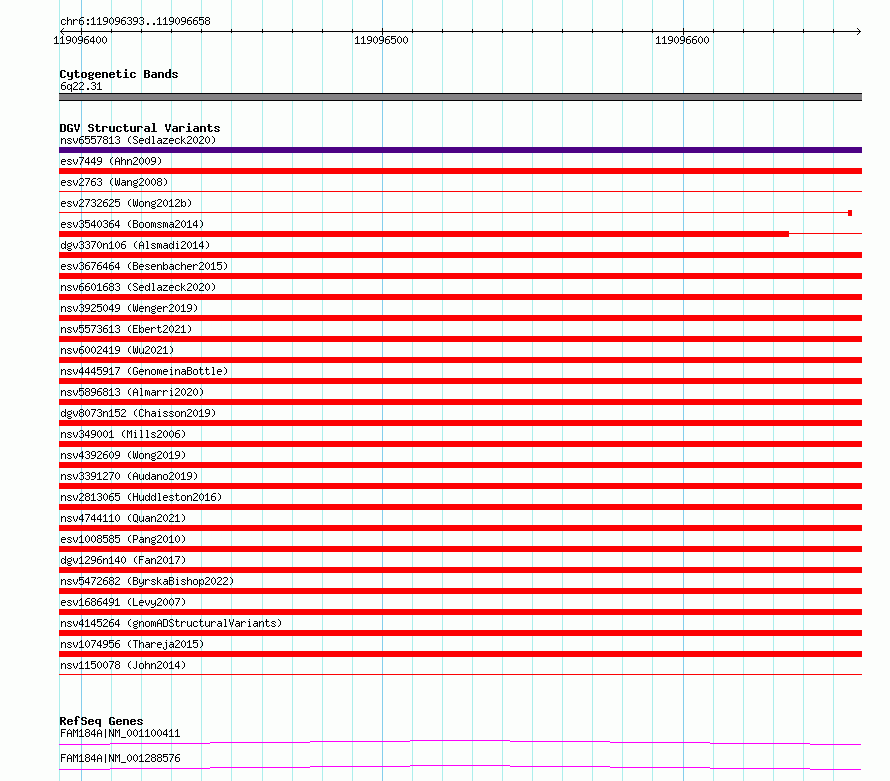The height and width of the screenshot is (781, 890).
Task: Open variant nsv3925049 (Wenger2019)
Action: click(x=129, y=308)
